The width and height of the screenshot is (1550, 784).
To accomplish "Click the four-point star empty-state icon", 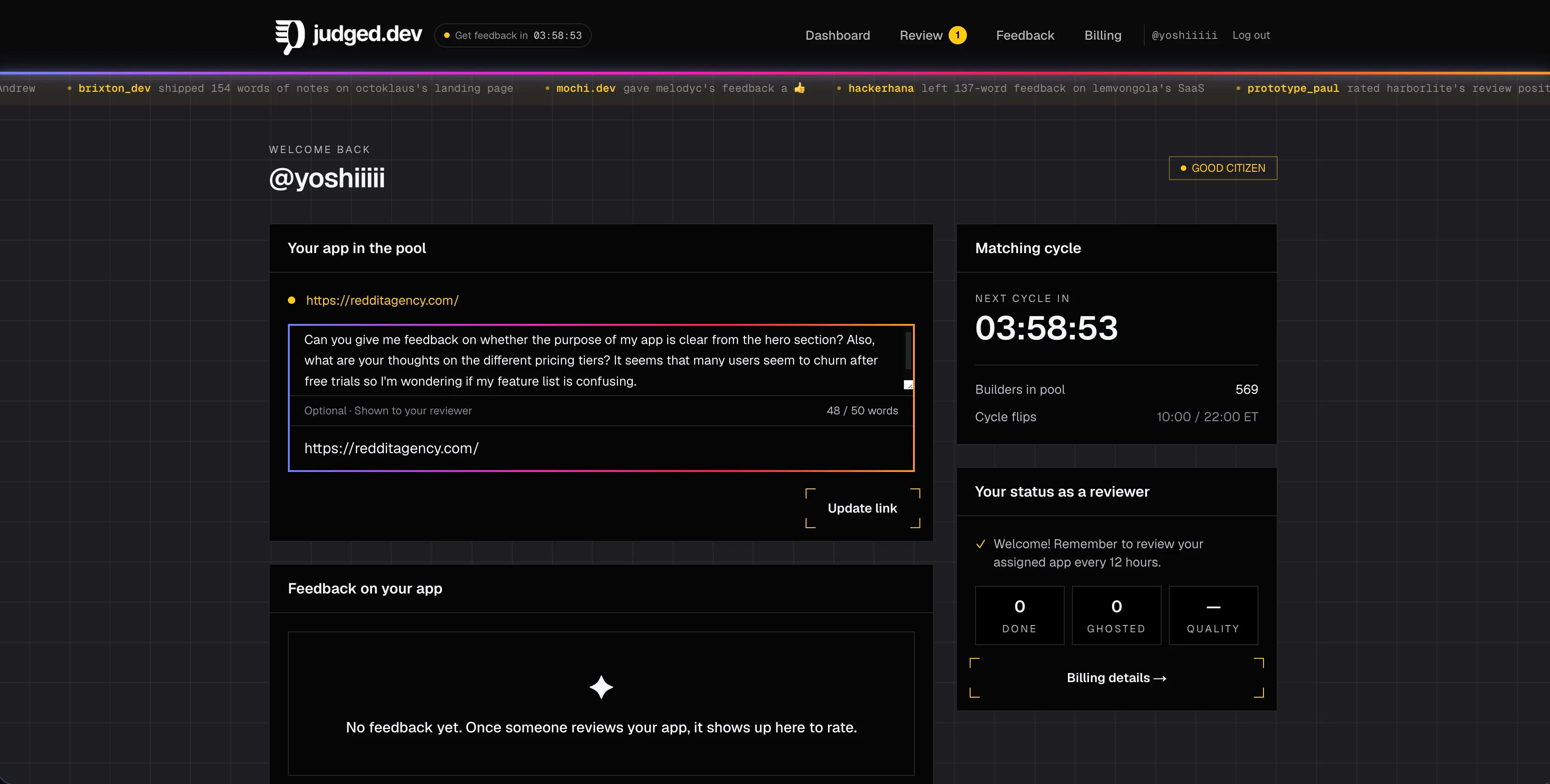I will pos(601,687).
